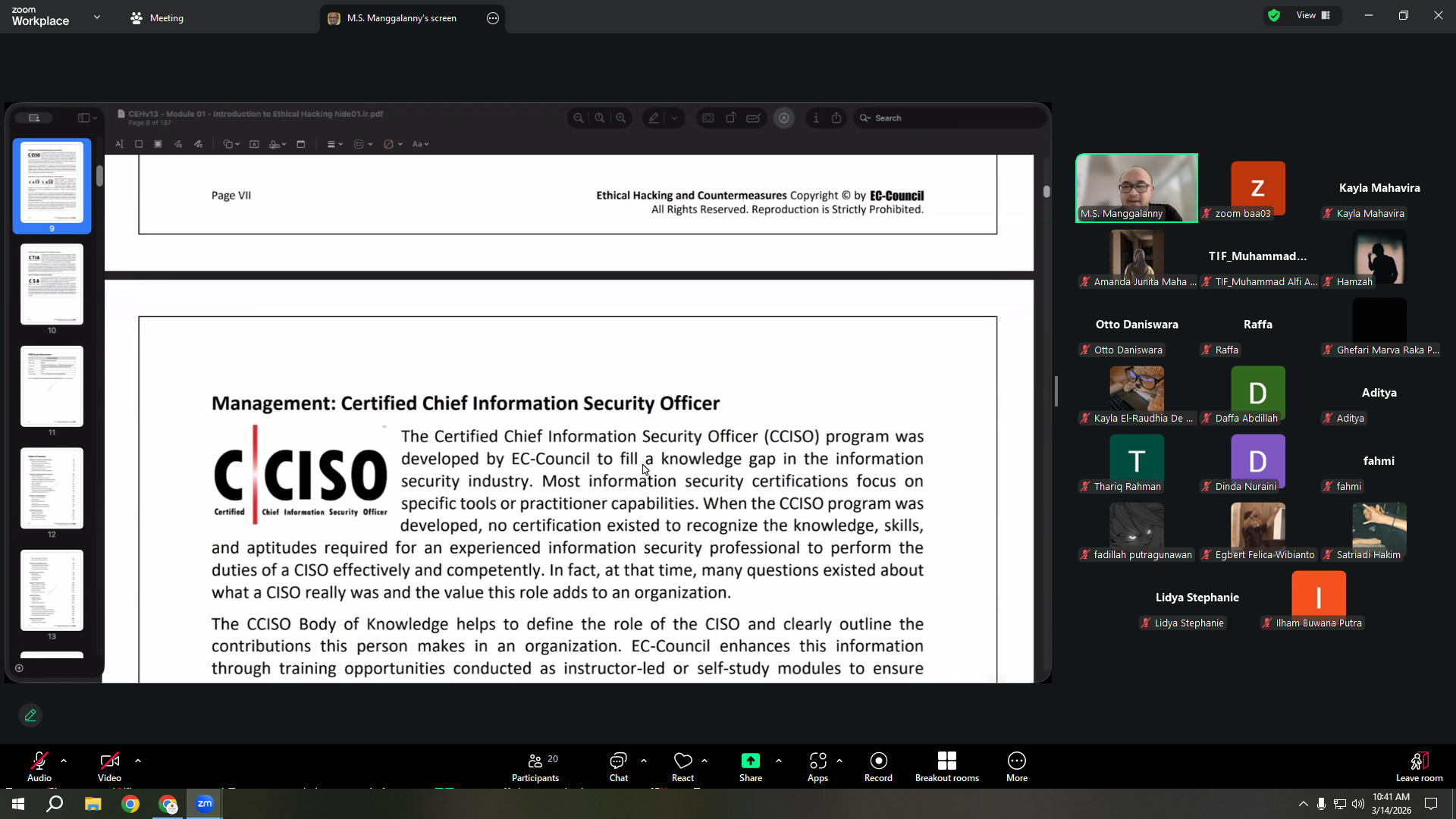Select rectangular selection tool in markup bar
The width and height of the screenshot is (1456, 819).
139,144
